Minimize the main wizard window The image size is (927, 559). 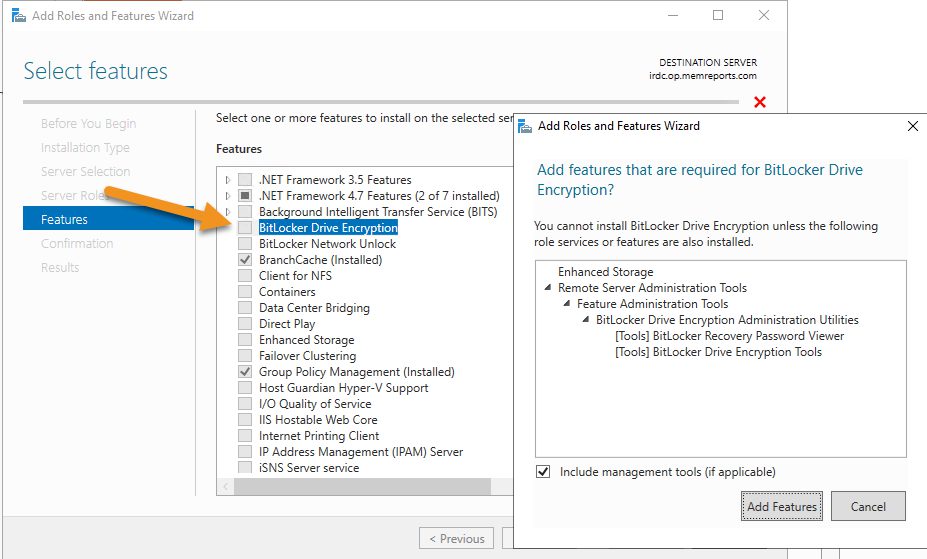tap(673, 15)
